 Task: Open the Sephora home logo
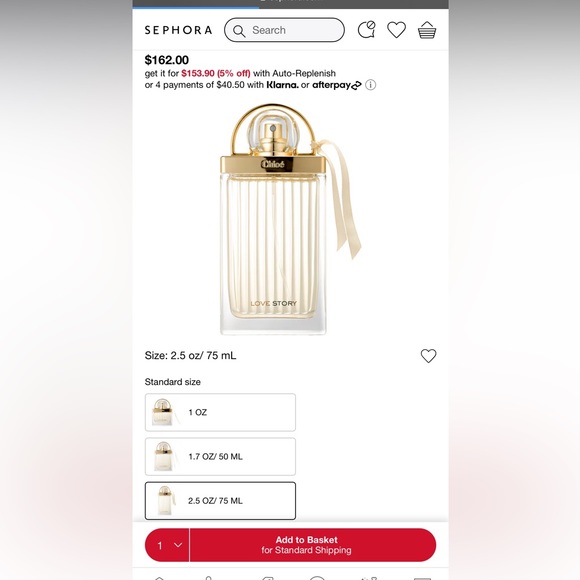[x=178, y=30]
